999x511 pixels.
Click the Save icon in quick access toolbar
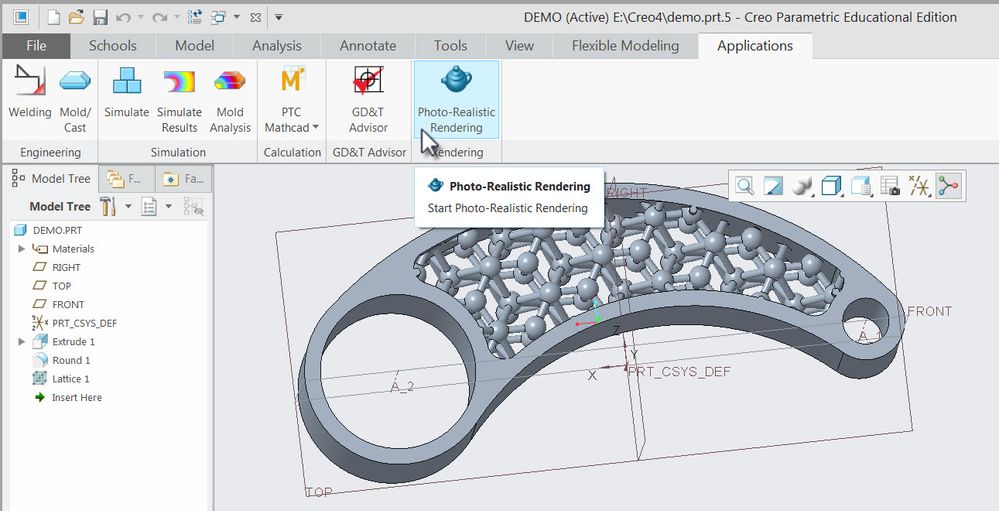pyautogui.click(x=100, y=17)
